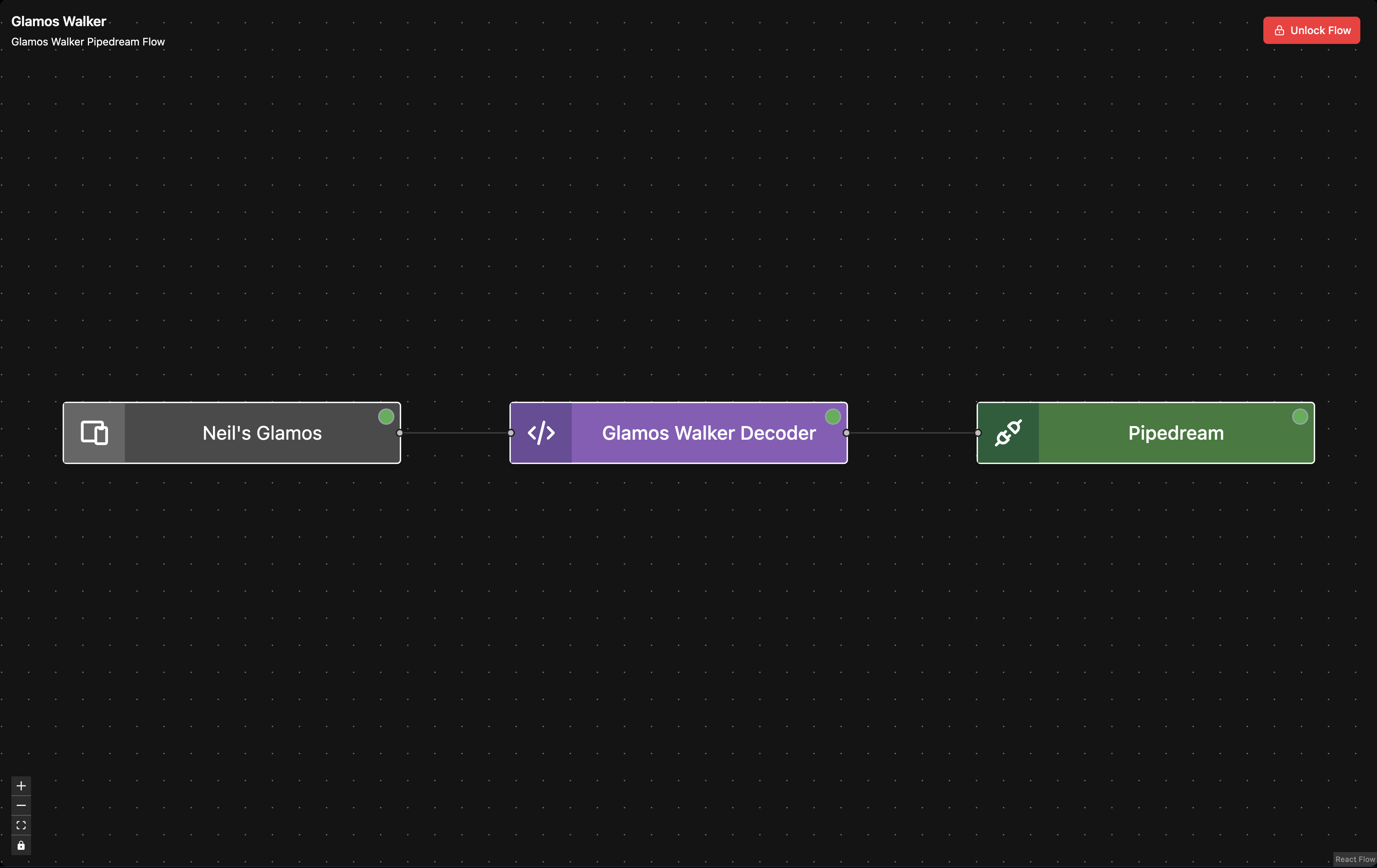
Task: Click the Glamos Walker flow title
Action: (59, 21)
